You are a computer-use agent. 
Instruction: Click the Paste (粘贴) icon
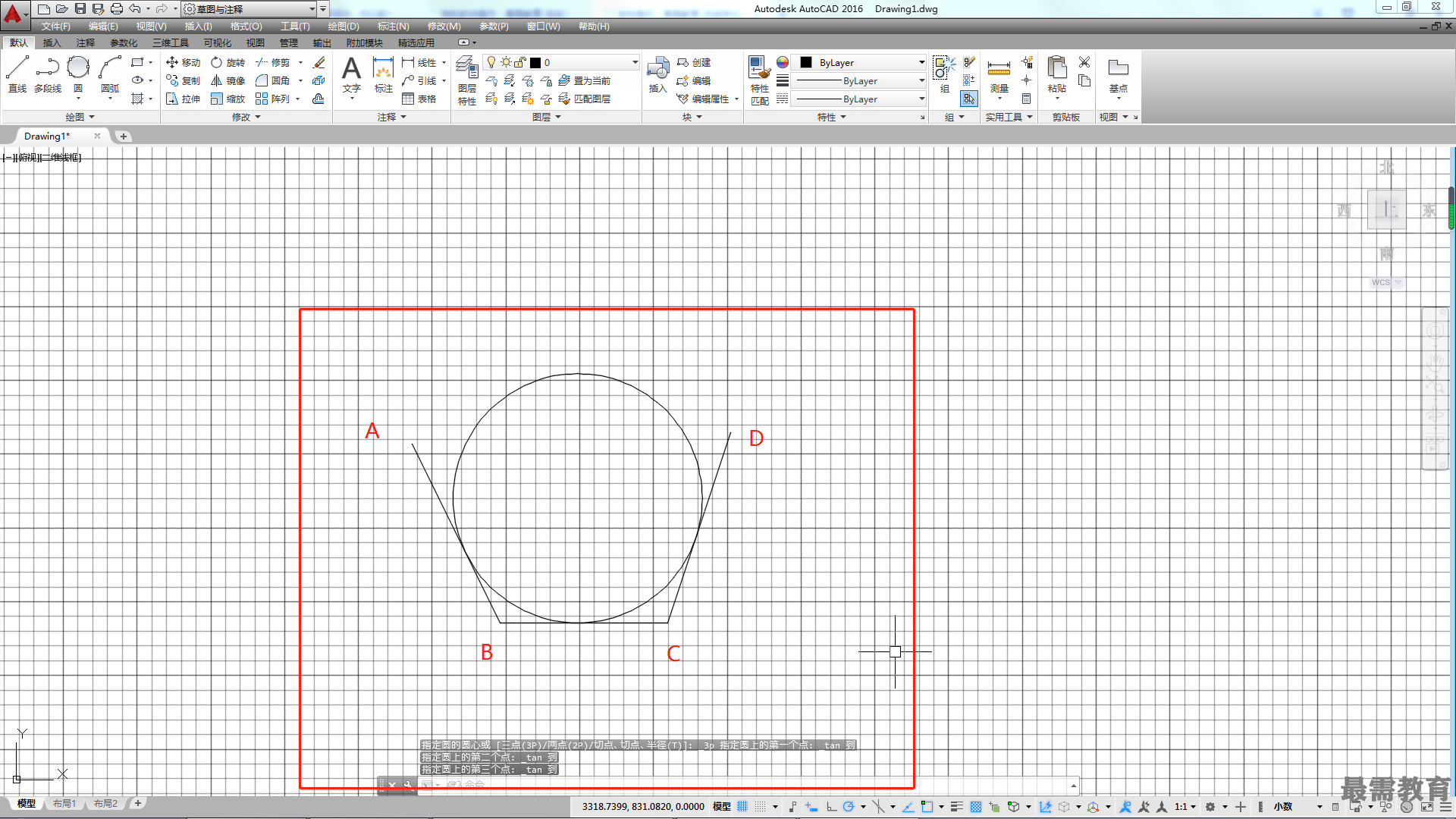(1056, 74)
